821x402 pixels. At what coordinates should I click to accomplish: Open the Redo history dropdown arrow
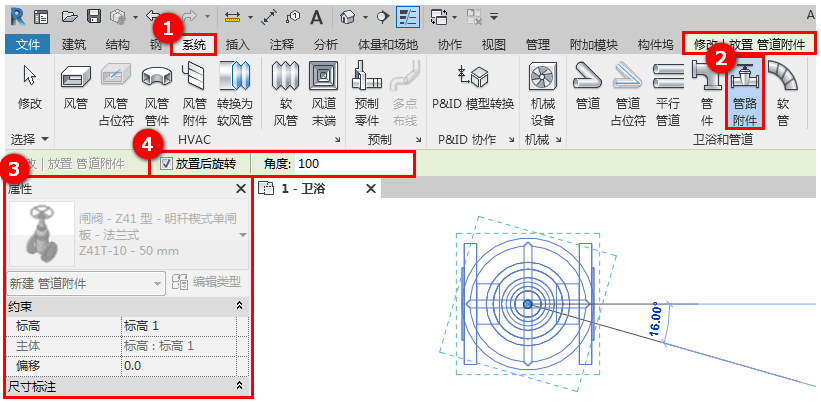point(207,17)
